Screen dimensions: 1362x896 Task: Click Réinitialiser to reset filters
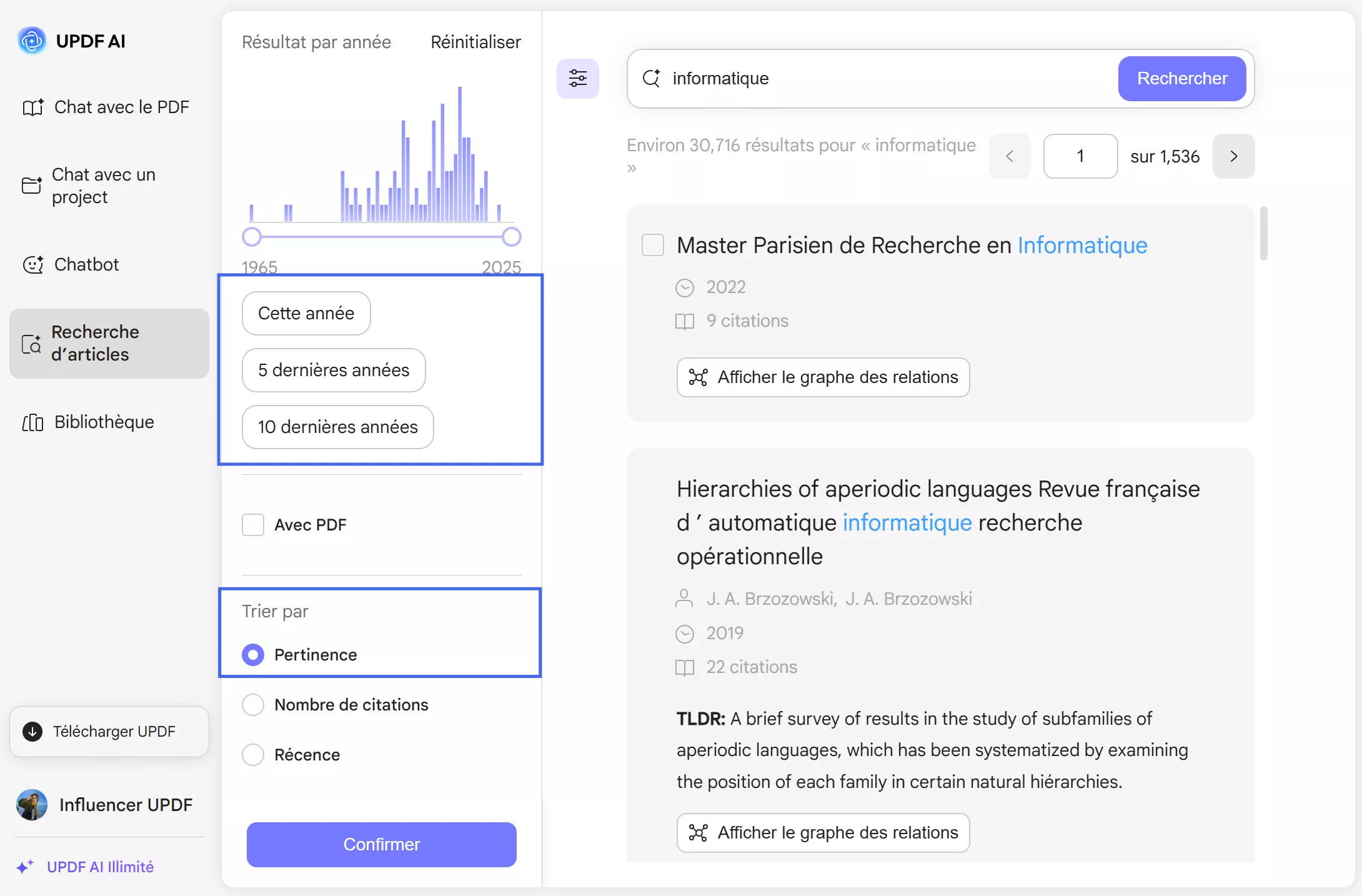pyautogui.click(x=475, y=41)
